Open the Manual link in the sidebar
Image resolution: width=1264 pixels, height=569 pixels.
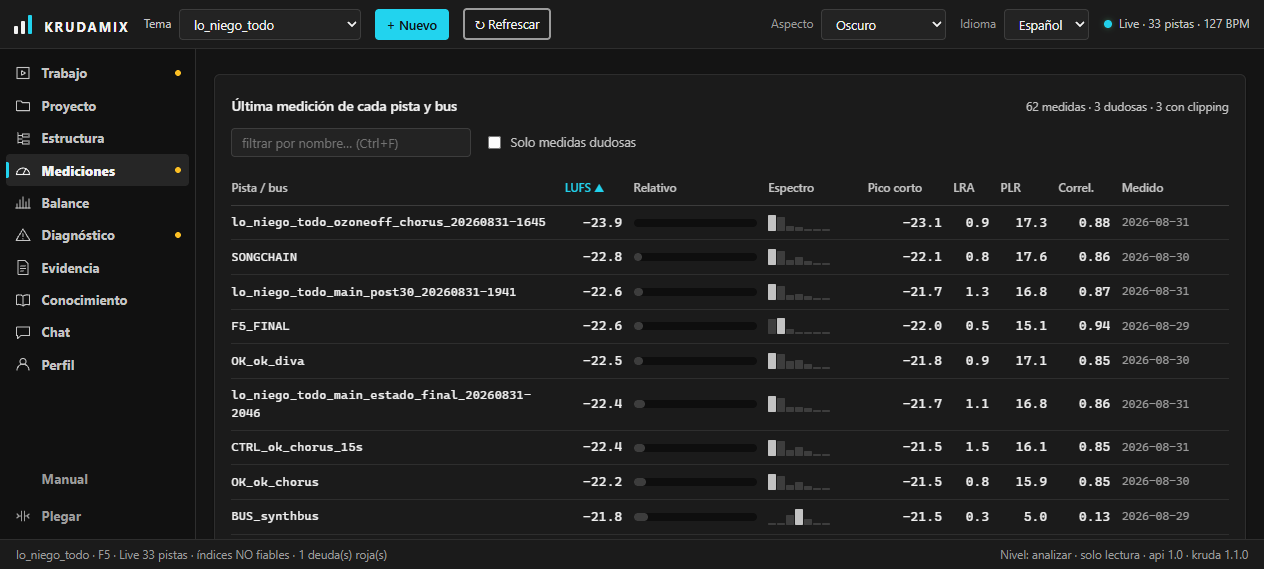[65, 479]
